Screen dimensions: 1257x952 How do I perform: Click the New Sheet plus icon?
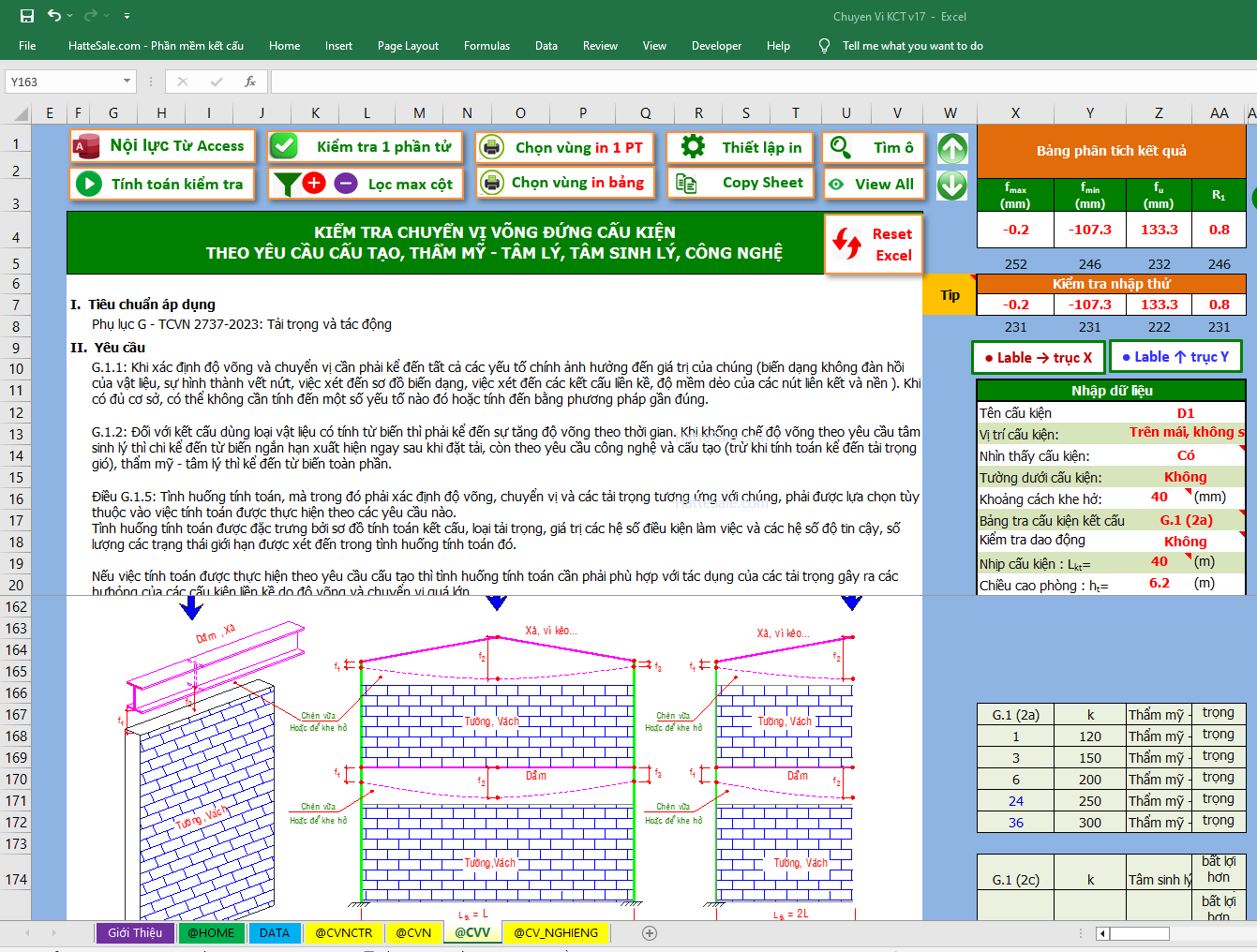[650, 933]
